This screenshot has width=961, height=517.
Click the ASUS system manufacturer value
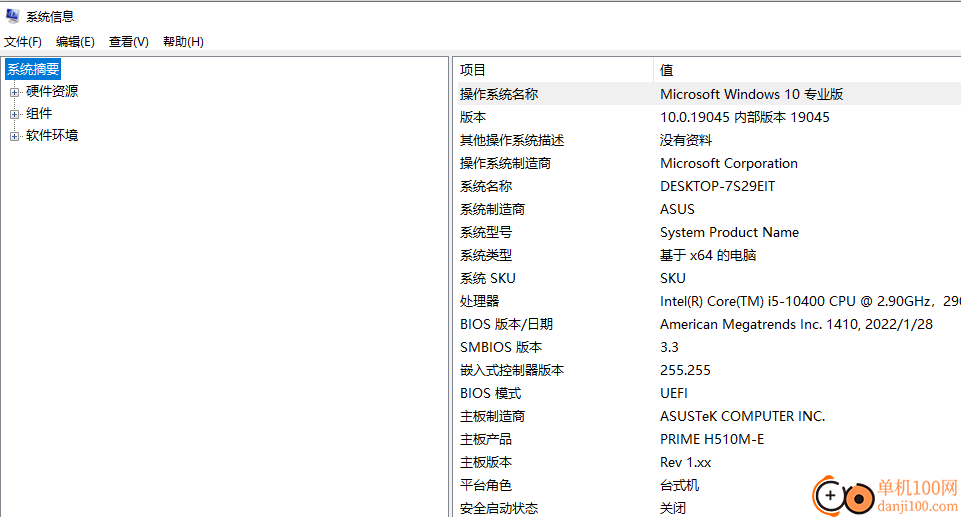[677, 209]
